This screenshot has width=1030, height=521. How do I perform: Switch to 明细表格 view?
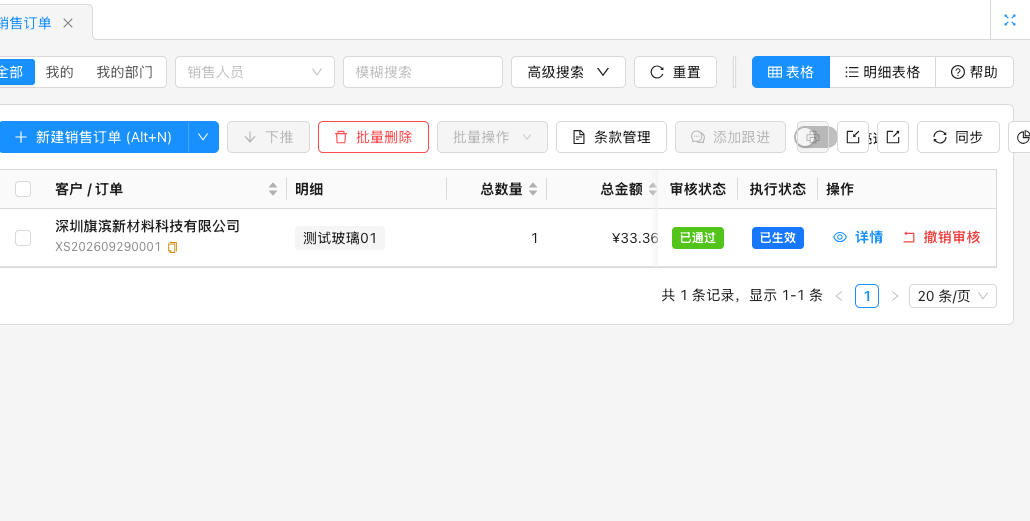882,72
